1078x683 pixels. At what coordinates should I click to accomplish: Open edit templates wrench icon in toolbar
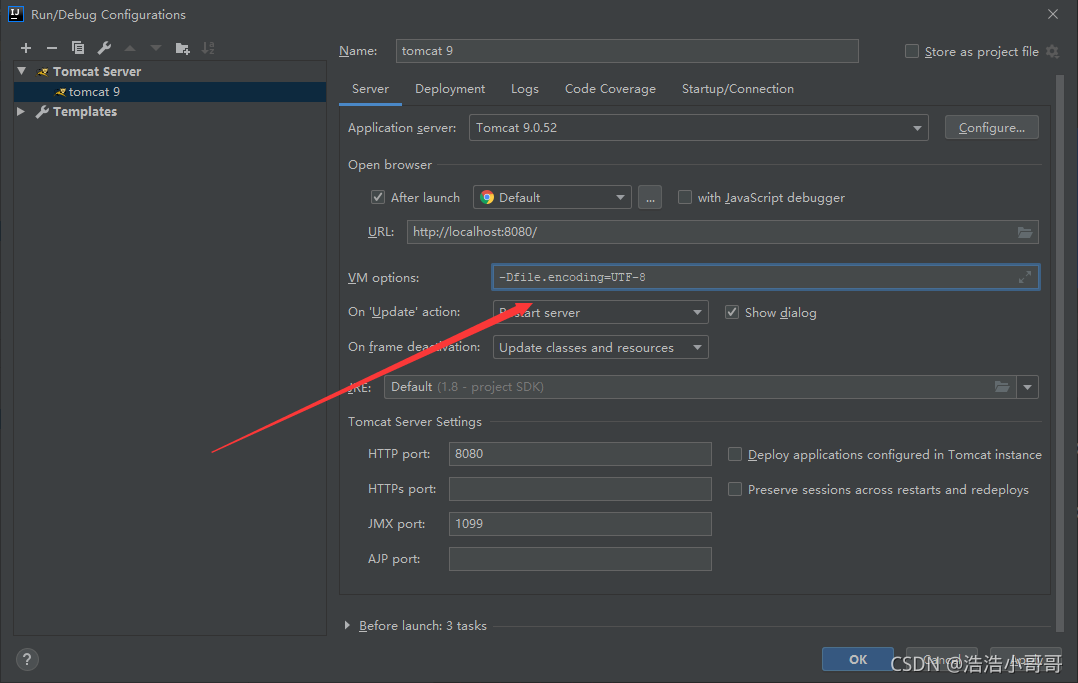[104, 47]
